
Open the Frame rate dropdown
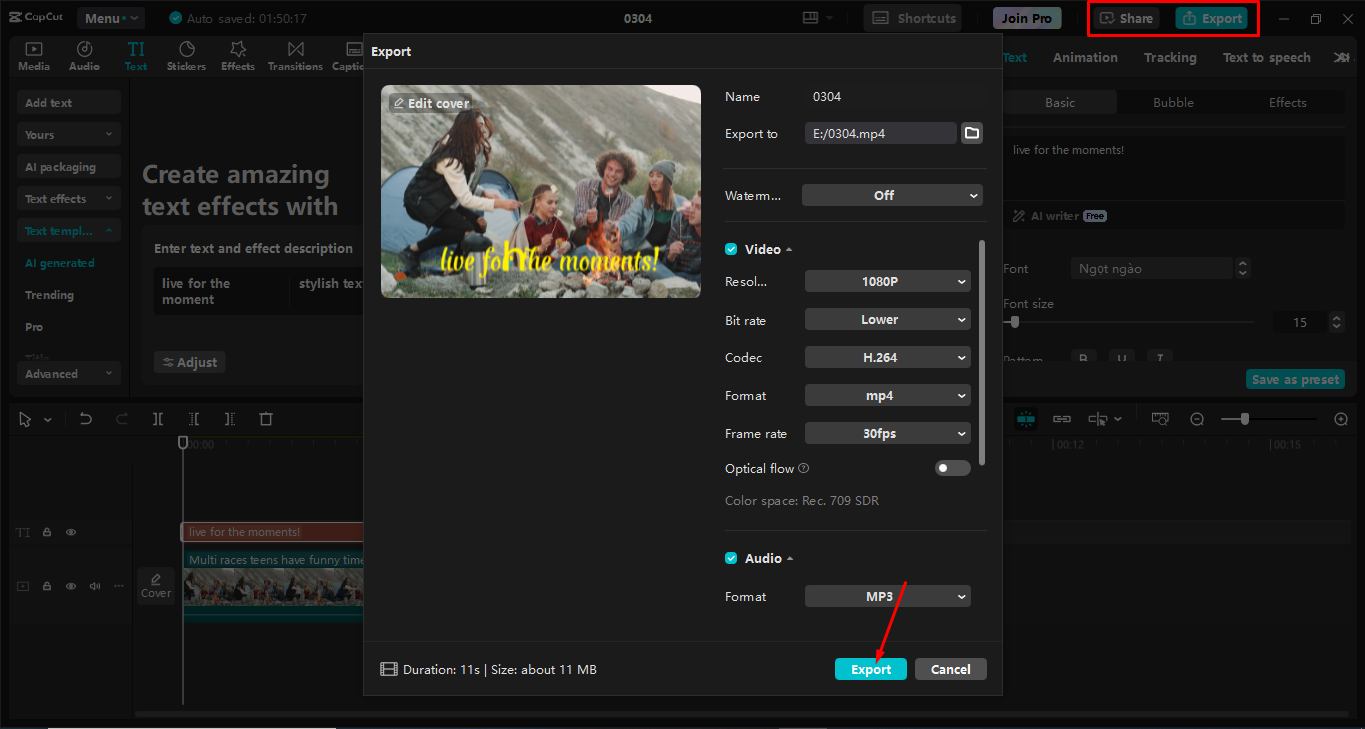point(887,433)
